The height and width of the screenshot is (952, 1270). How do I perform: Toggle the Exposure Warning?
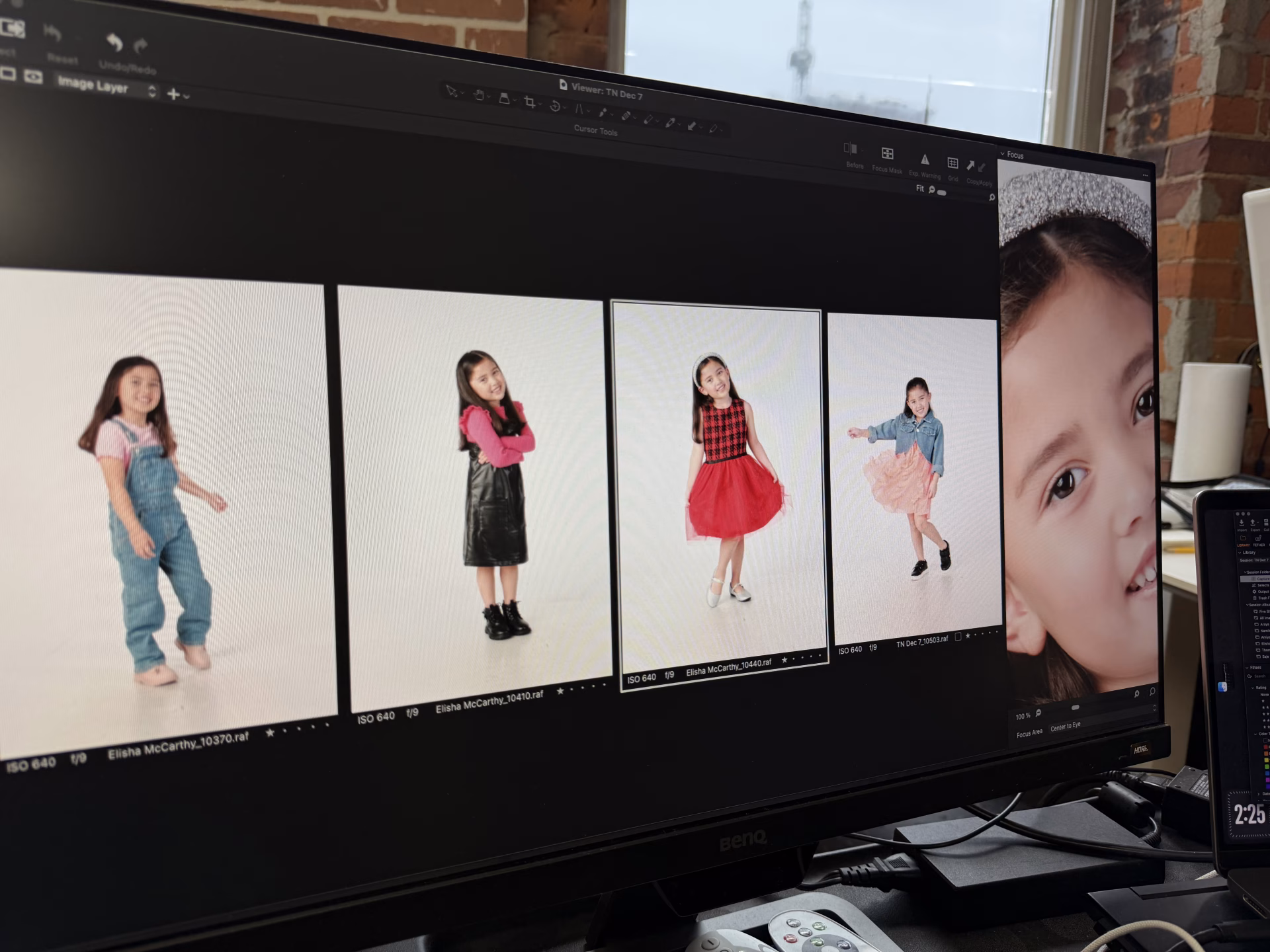[925, 159]
